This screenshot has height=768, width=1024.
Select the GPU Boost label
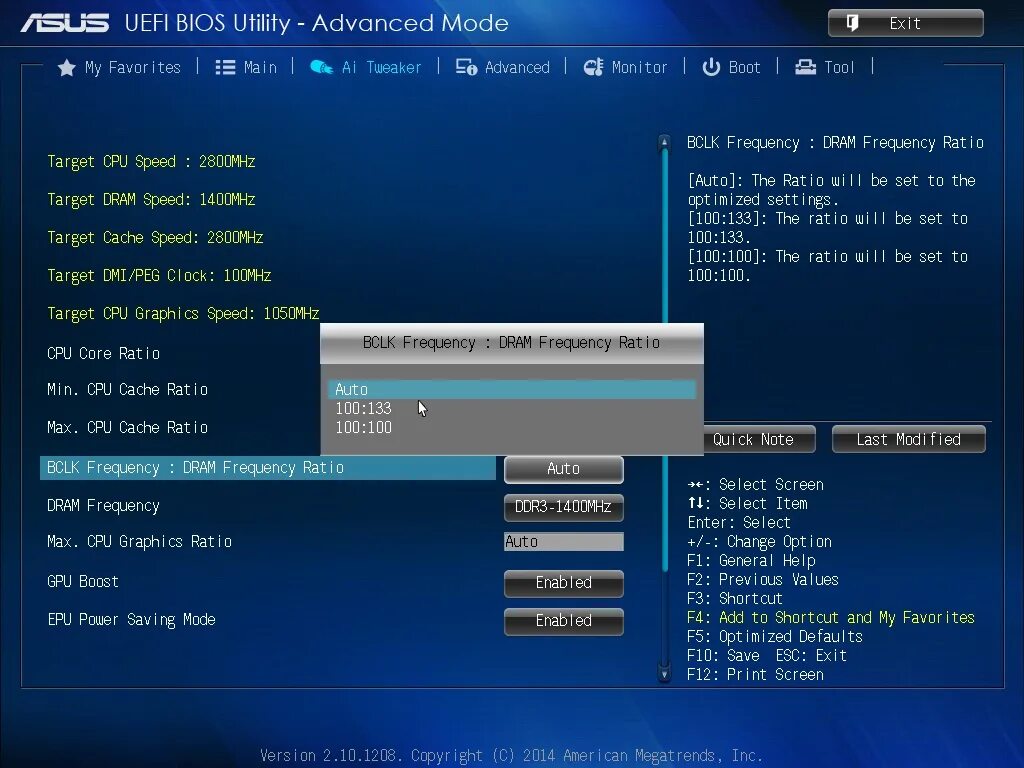coord(83,582)
